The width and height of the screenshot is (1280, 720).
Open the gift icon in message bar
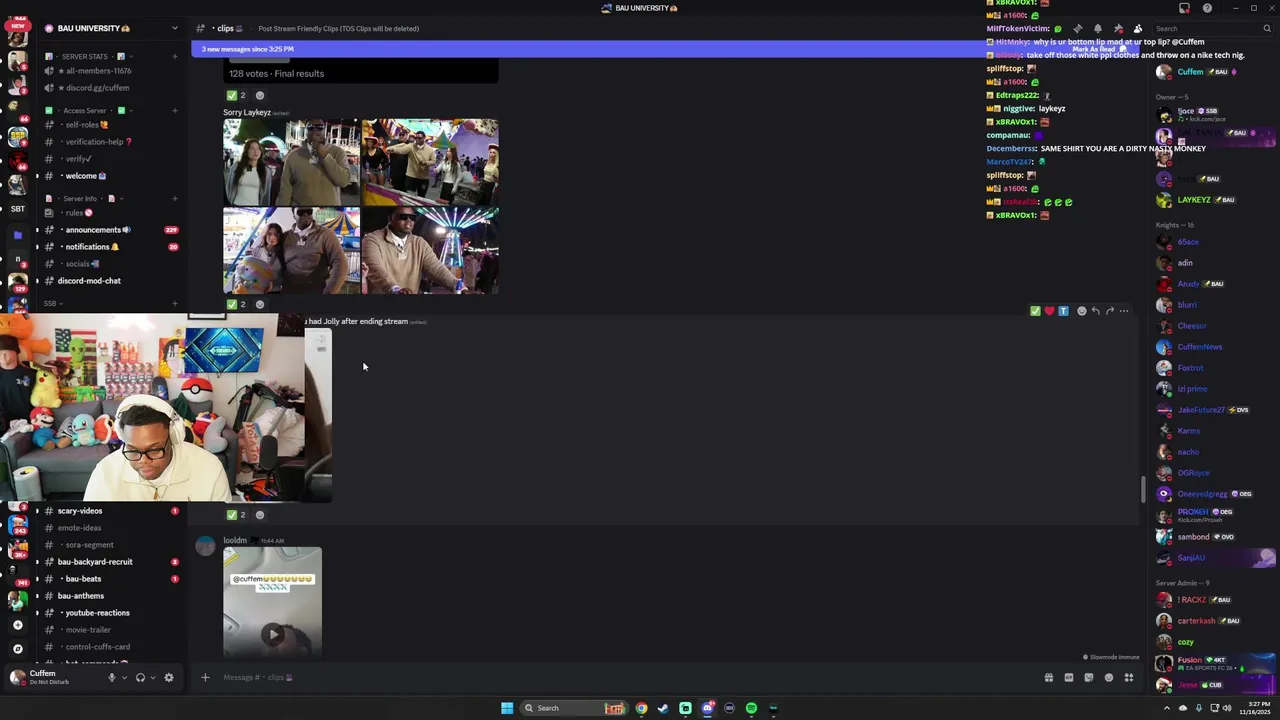[x=1048, y=677]
